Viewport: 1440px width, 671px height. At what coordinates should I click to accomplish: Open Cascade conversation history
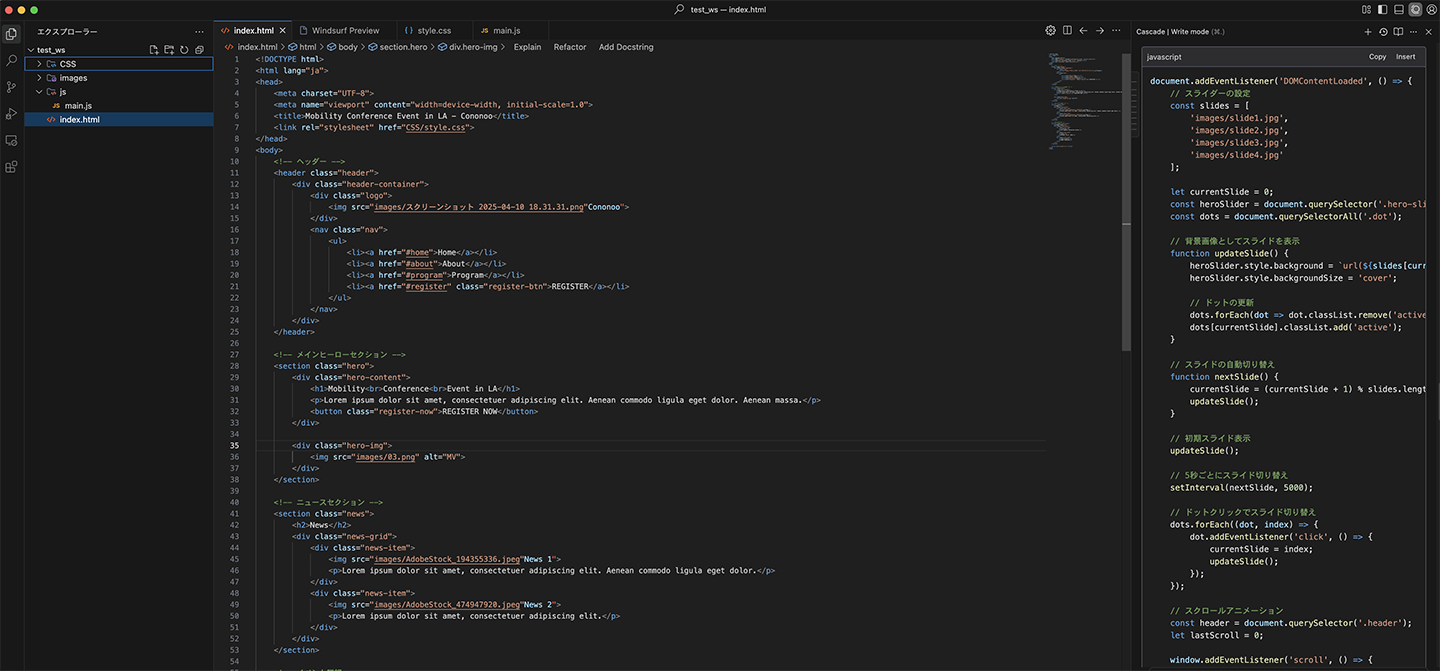click(1383, 32)
